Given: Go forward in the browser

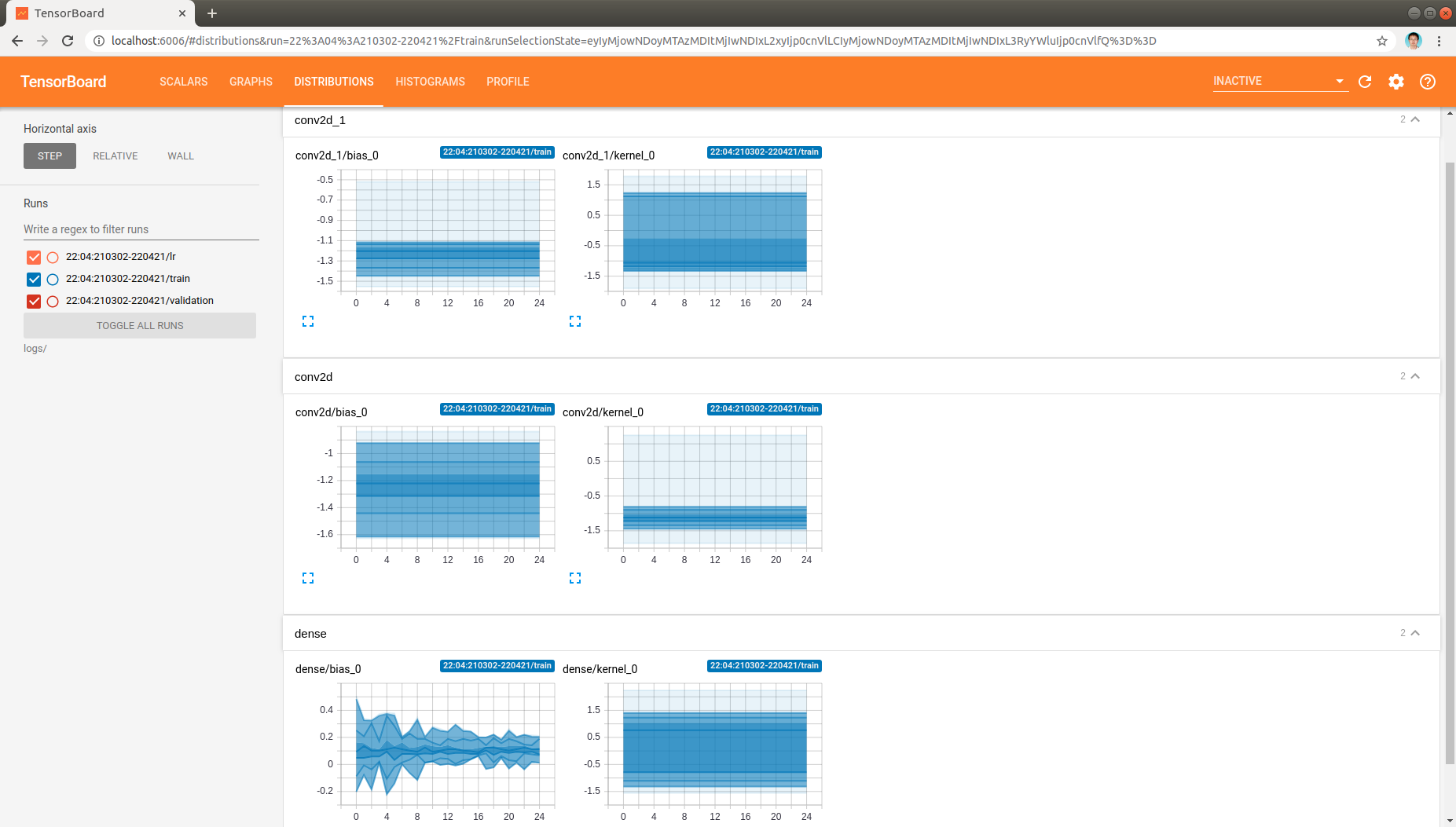Looking at the screenshot, I should tap(42, 41).
